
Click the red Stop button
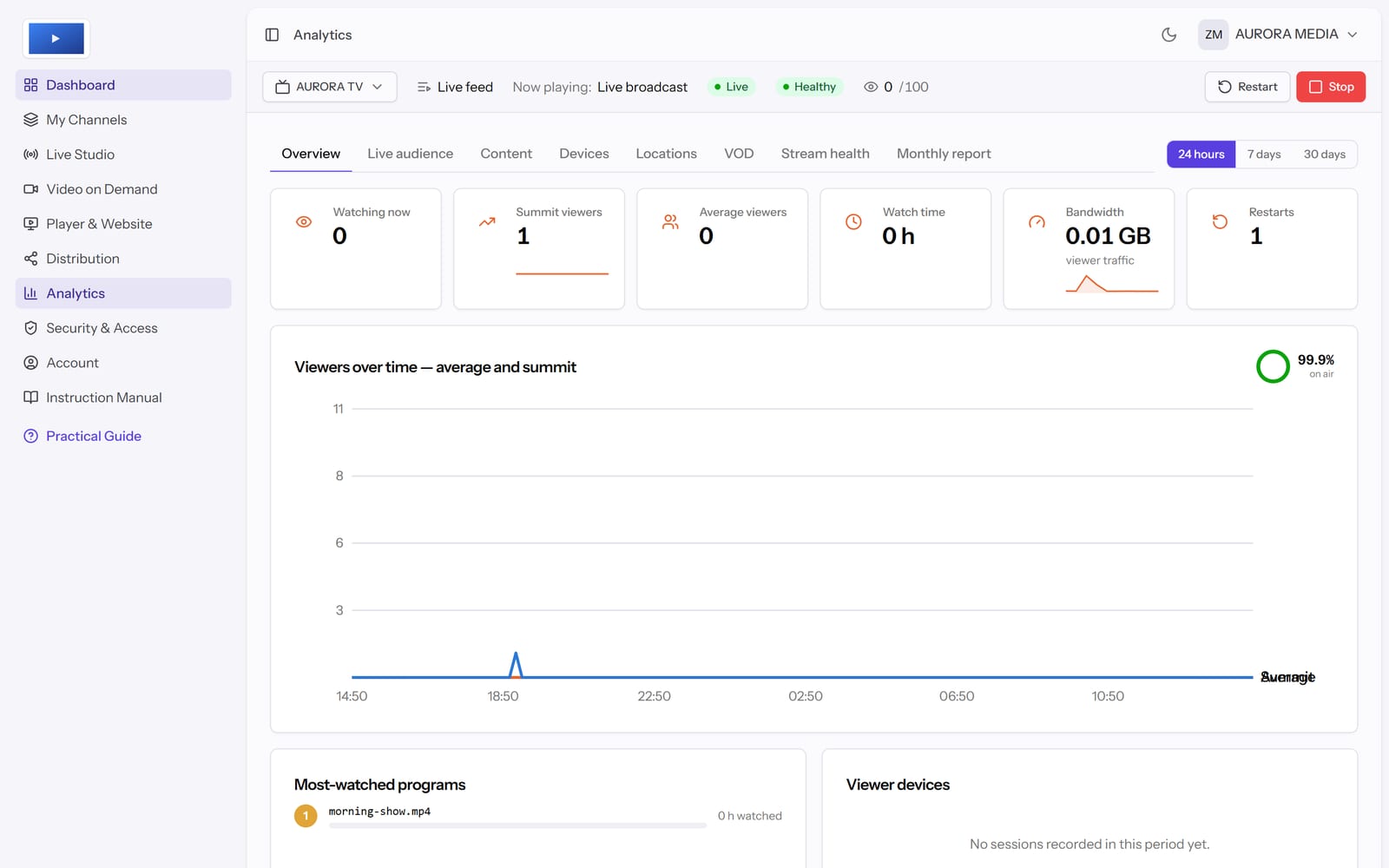[1331, 87]
